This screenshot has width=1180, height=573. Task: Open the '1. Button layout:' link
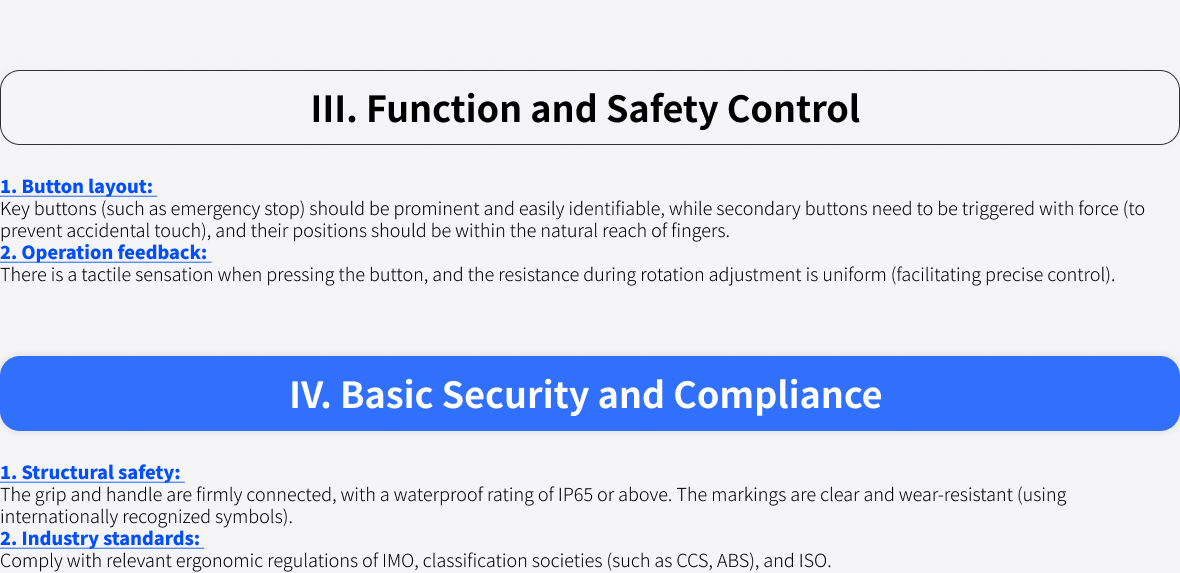click(x=78, y=187)
